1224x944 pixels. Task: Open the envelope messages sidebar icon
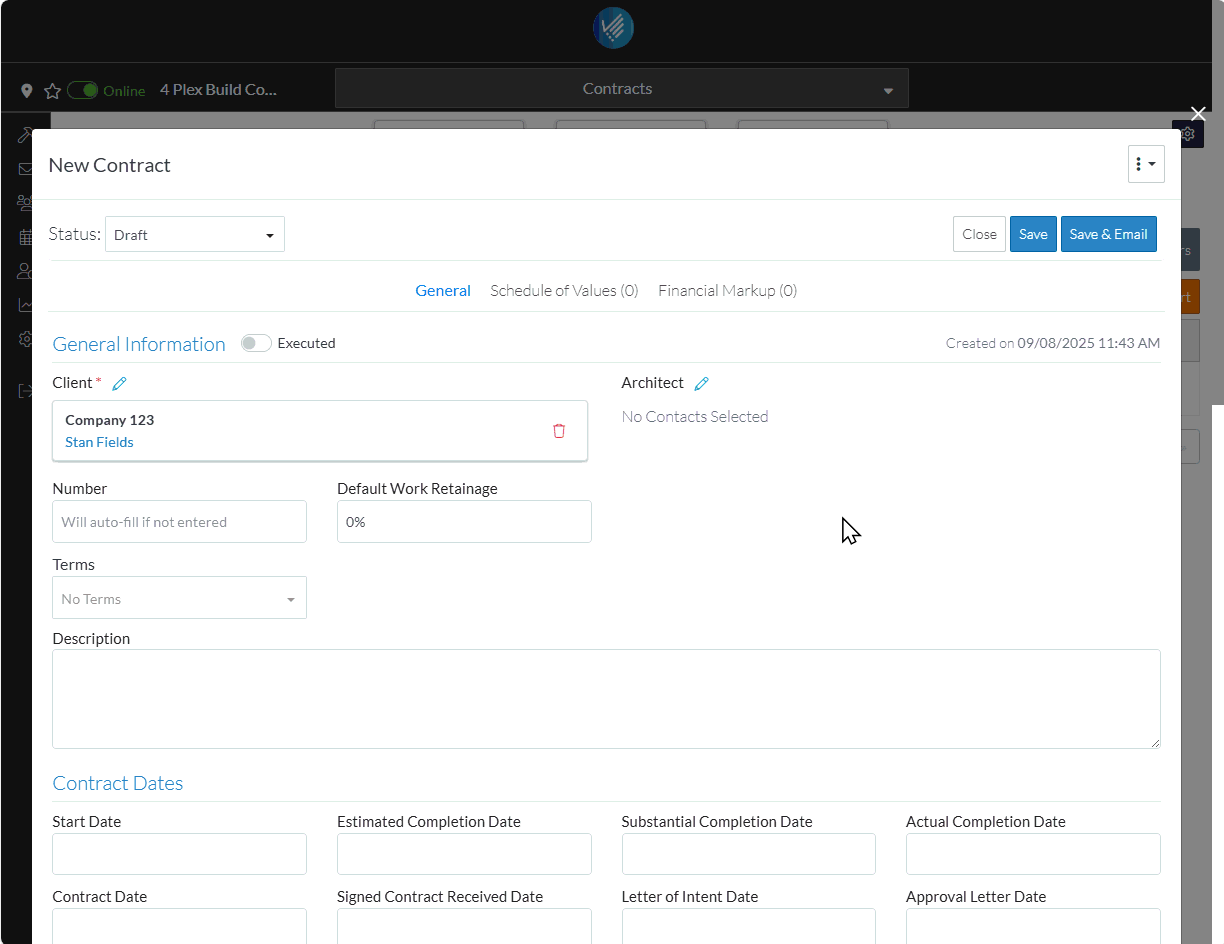[25, 169]
